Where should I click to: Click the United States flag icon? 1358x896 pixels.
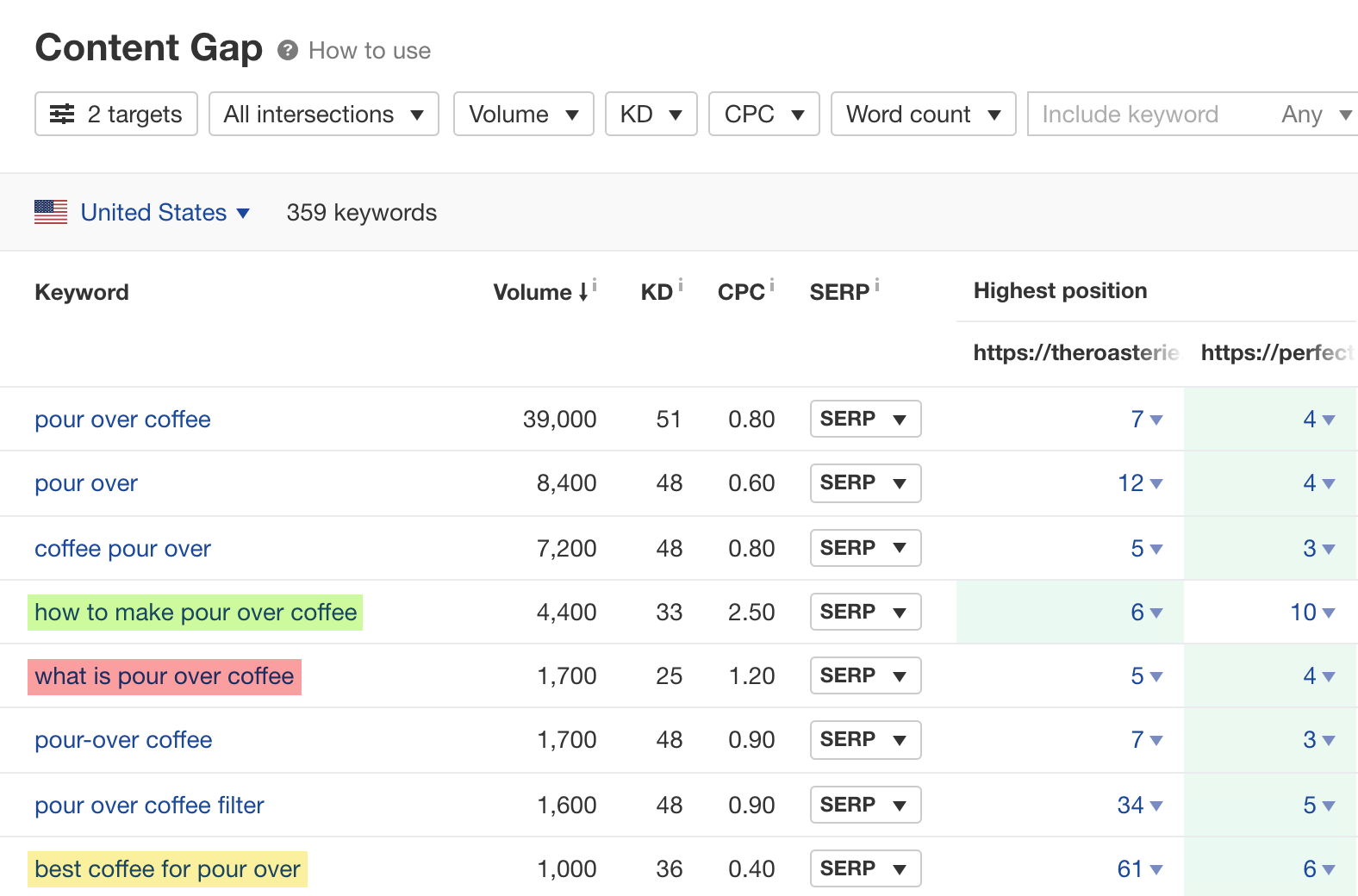pyautogui.click(x=51, y=212)
